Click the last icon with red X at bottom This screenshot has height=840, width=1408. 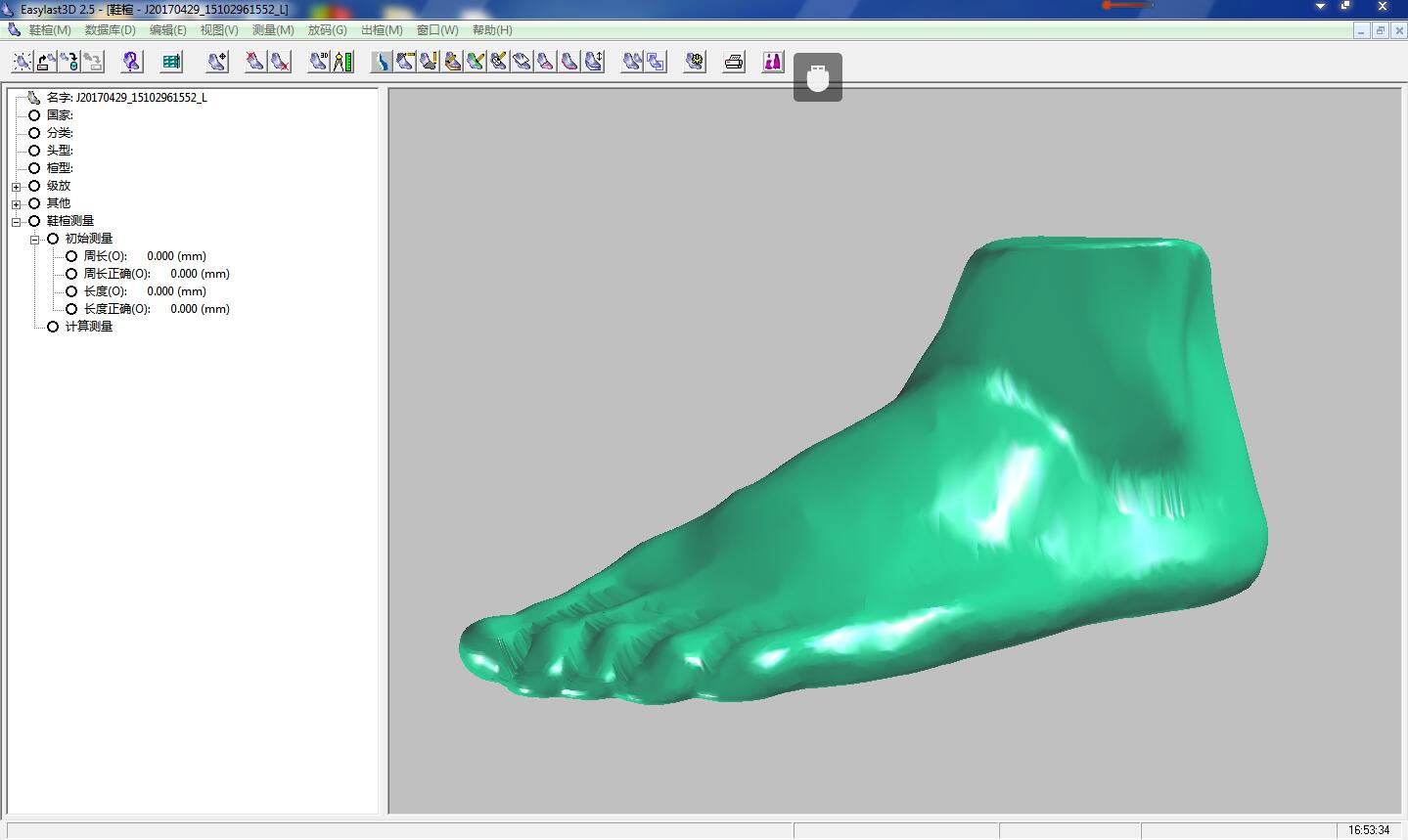tap(279, 62)
